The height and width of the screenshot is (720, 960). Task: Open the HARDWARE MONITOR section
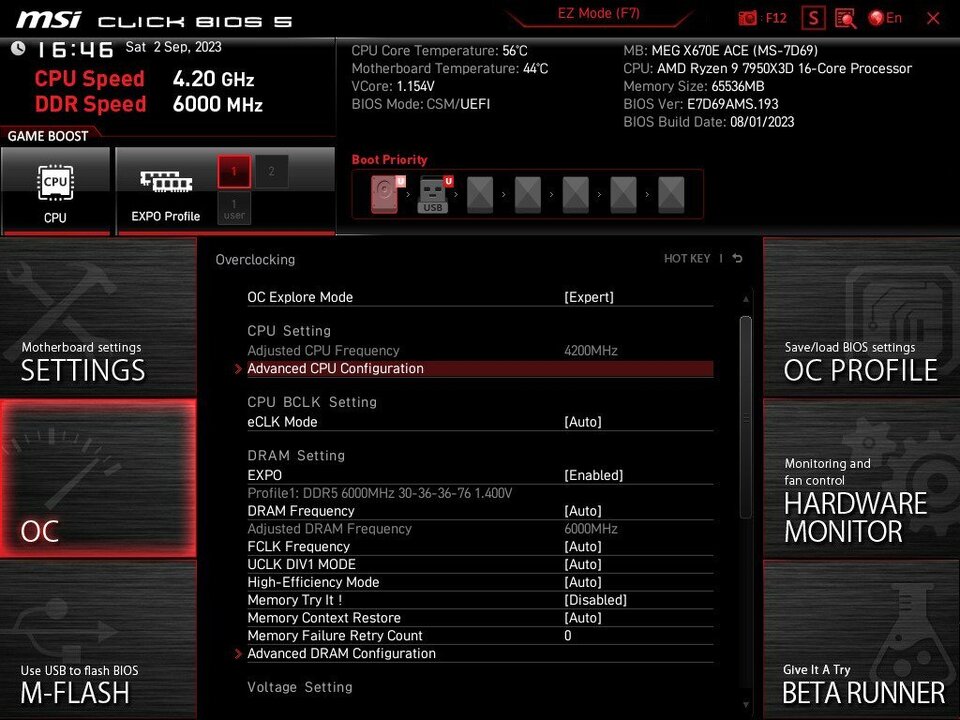pyautogui.click(x=861, y=478)
